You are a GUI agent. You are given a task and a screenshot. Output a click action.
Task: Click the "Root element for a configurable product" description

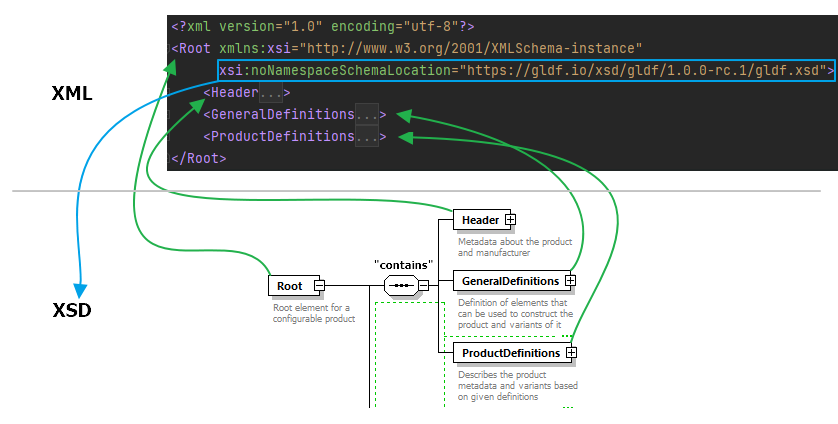coord(313,313)
